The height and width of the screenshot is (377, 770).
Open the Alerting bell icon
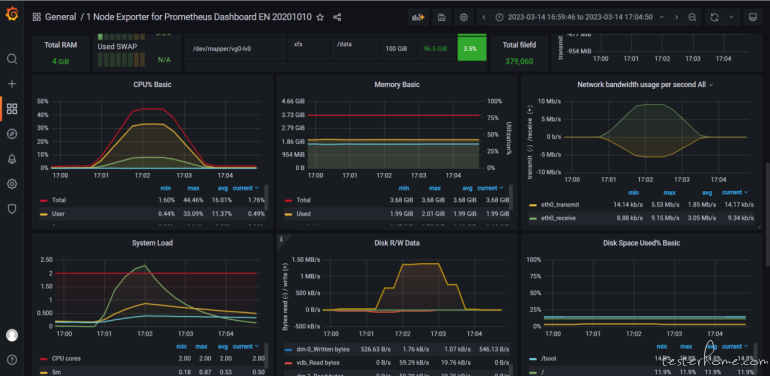tap(12, 159)
